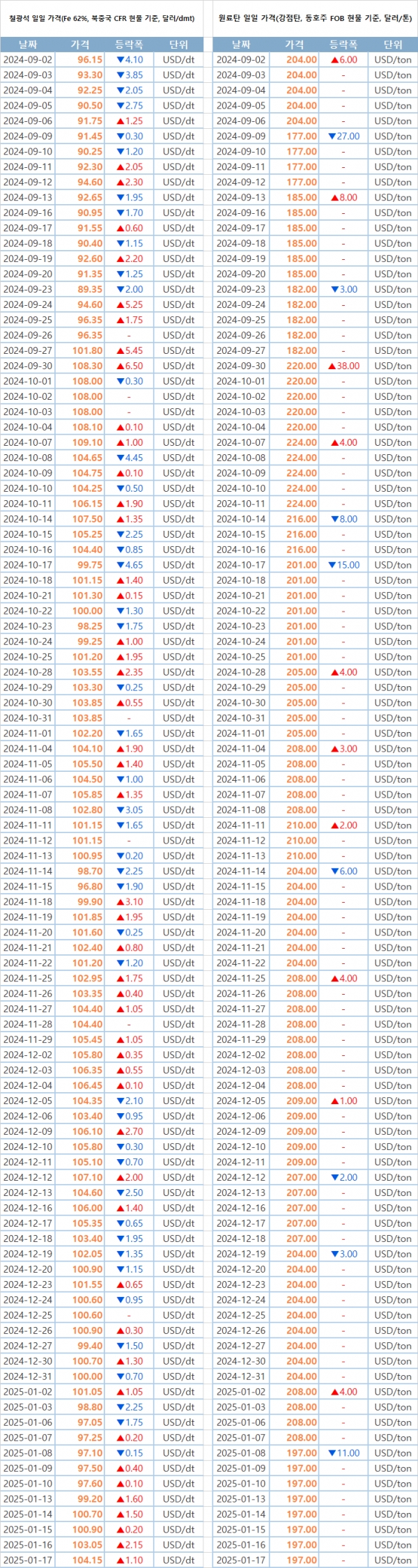Select iron ore price 104.15 on 2025-01-17
The height and width of the screenshot is (1568, 418).
[87, 1560]
